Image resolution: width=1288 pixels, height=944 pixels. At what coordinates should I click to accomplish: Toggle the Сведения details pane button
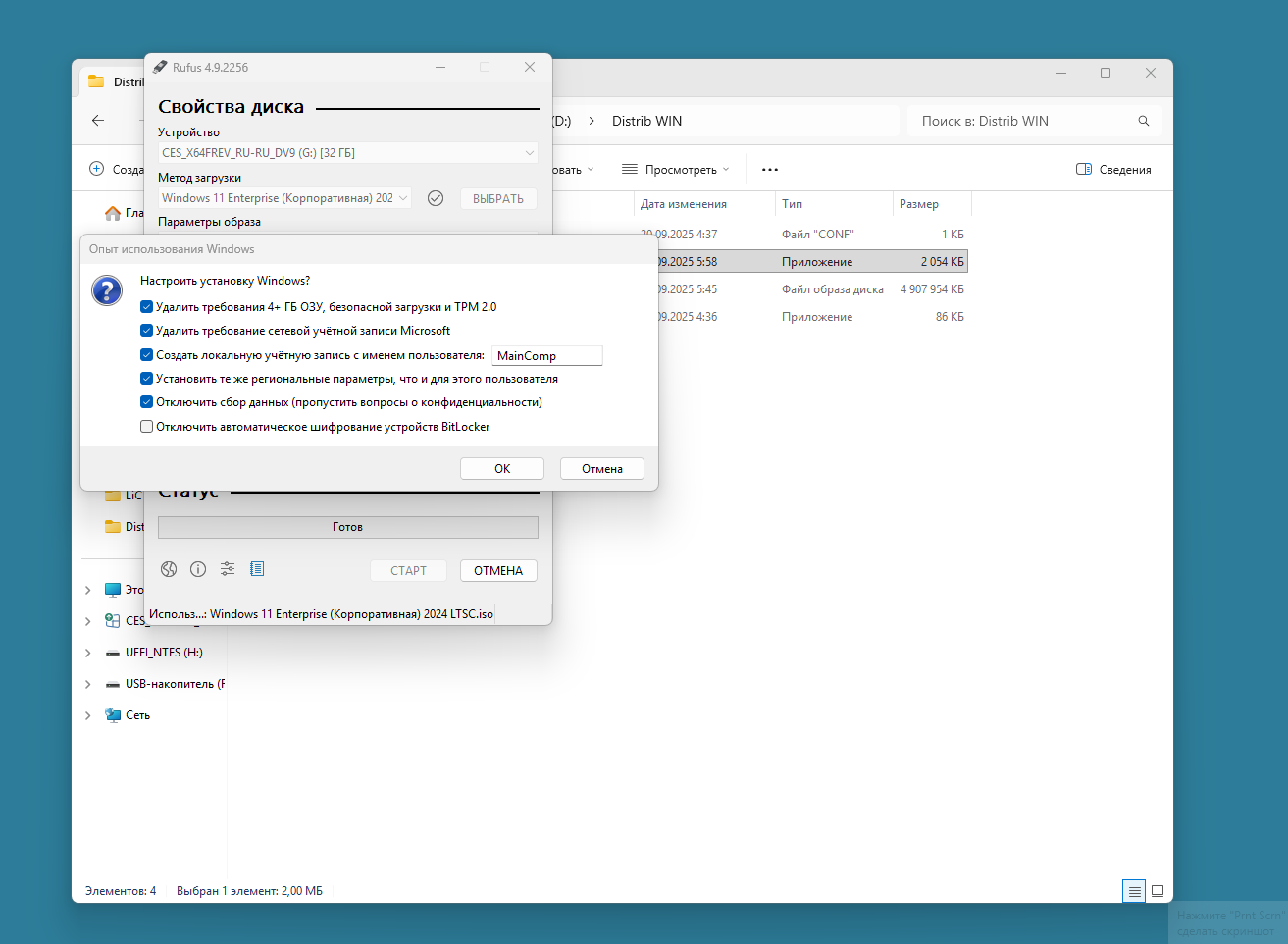[x=1113, y=170]
